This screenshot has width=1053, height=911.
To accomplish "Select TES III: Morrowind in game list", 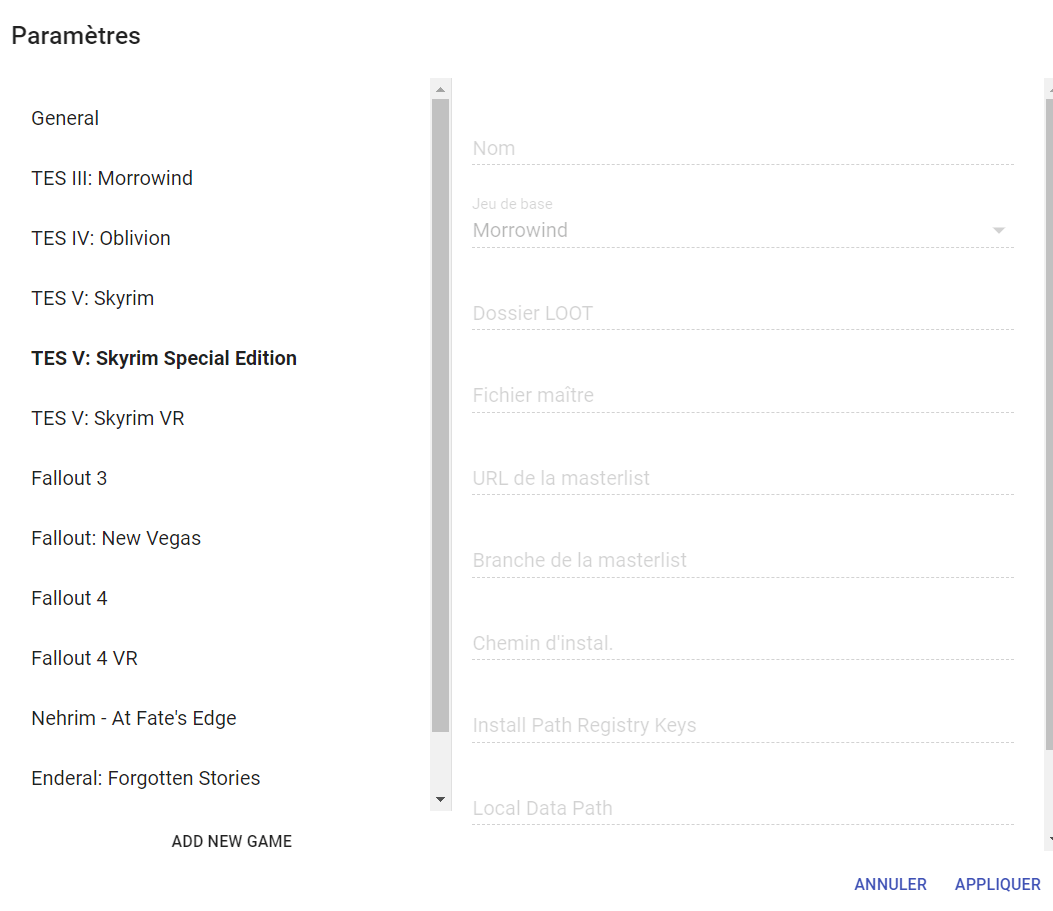I will coord(112,178).
